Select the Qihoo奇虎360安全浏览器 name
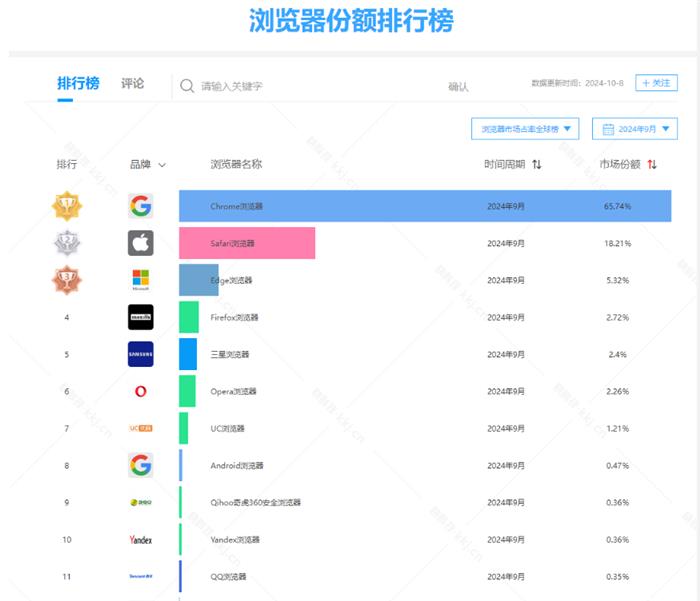 pos(255,503)
